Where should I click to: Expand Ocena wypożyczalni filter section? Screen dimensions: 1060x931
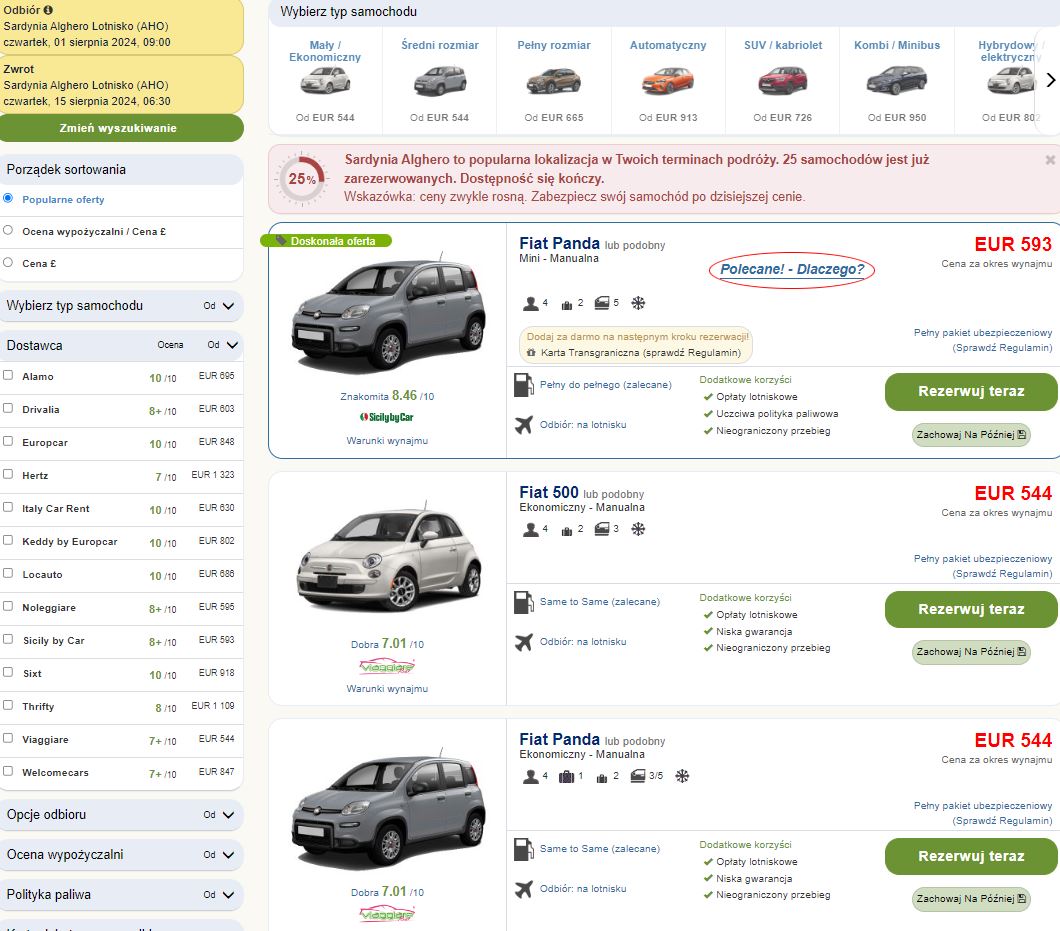coord(121,855)
